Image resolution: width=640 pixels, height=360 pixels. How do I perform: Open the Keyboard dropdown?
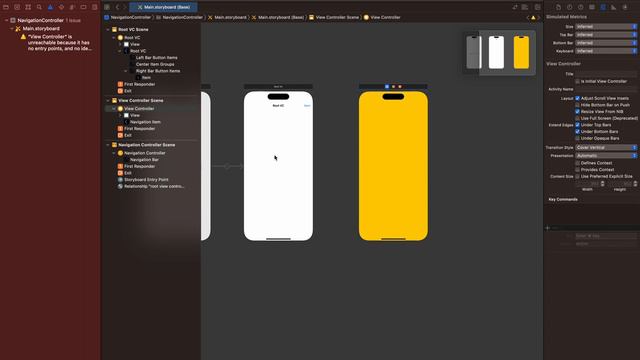tap(606, 51)
